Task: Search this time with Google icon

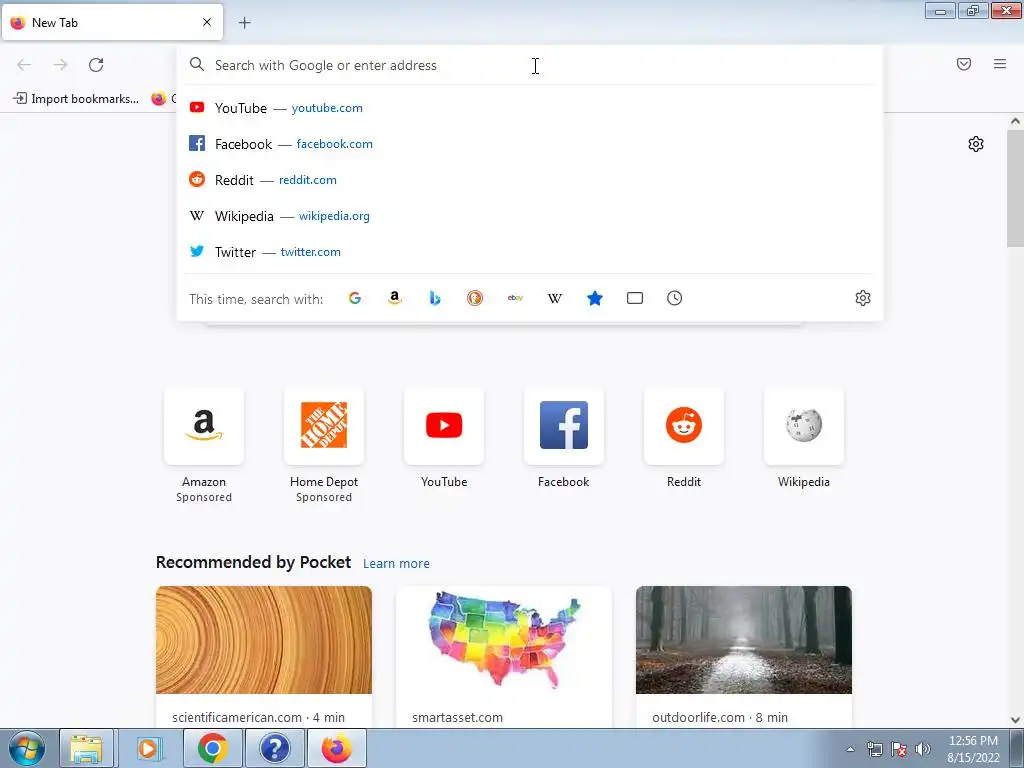Action: click(x=355, y=298)
